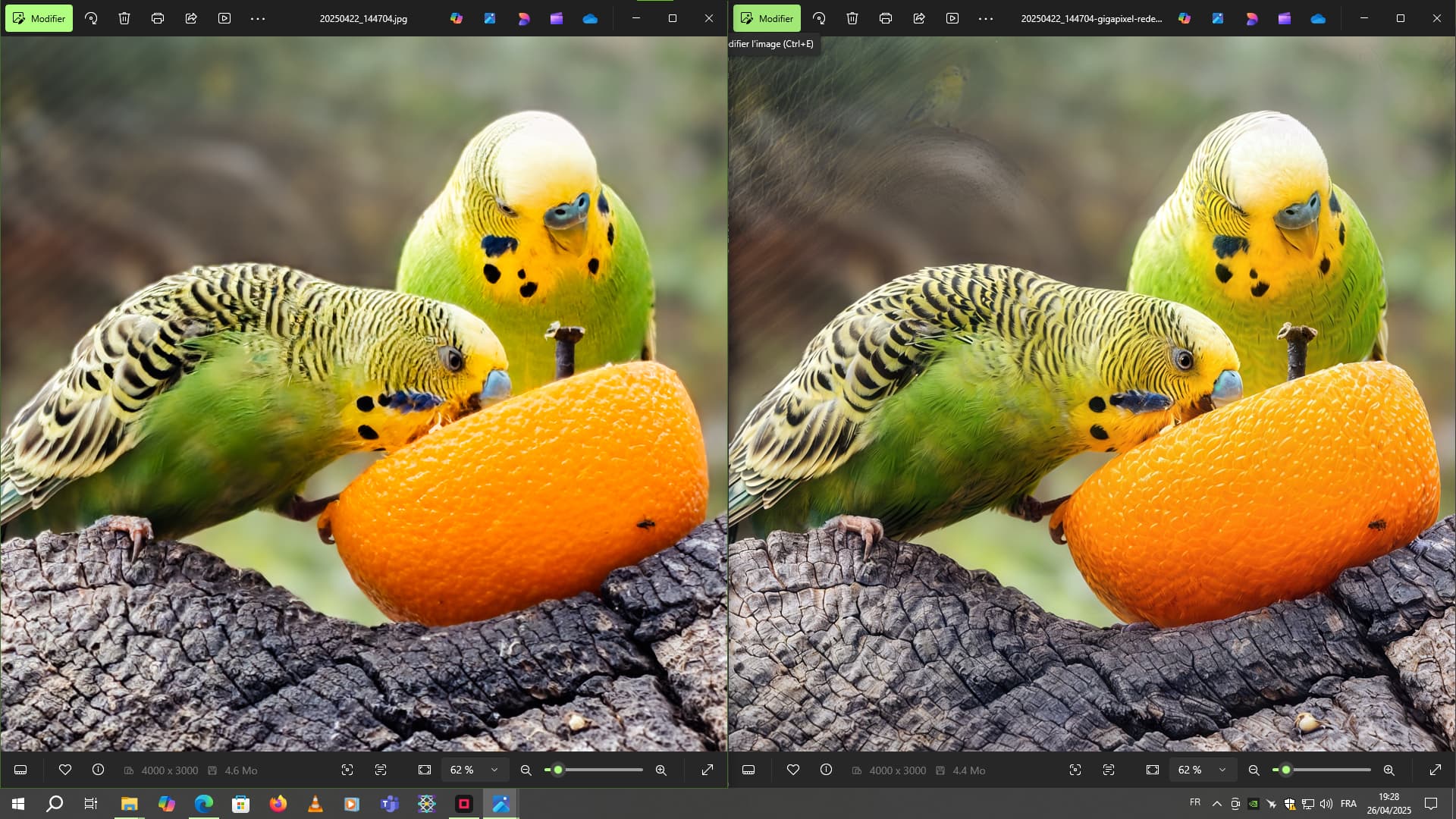Show file info for right image
Image resolution: width=1456 pixels, height=819 pixels.
click(826, 770)
